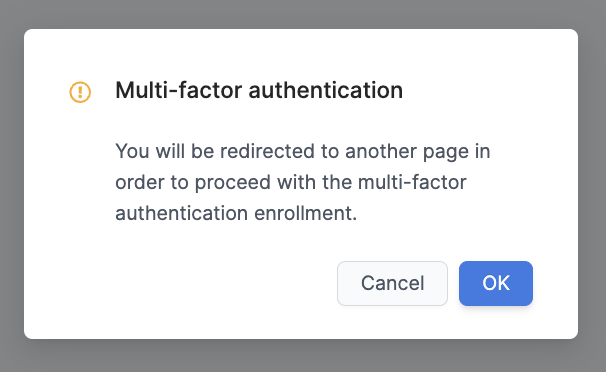606x372 pixels.
Task: Click the word "redirected" in the message
Action: (267, 151)
